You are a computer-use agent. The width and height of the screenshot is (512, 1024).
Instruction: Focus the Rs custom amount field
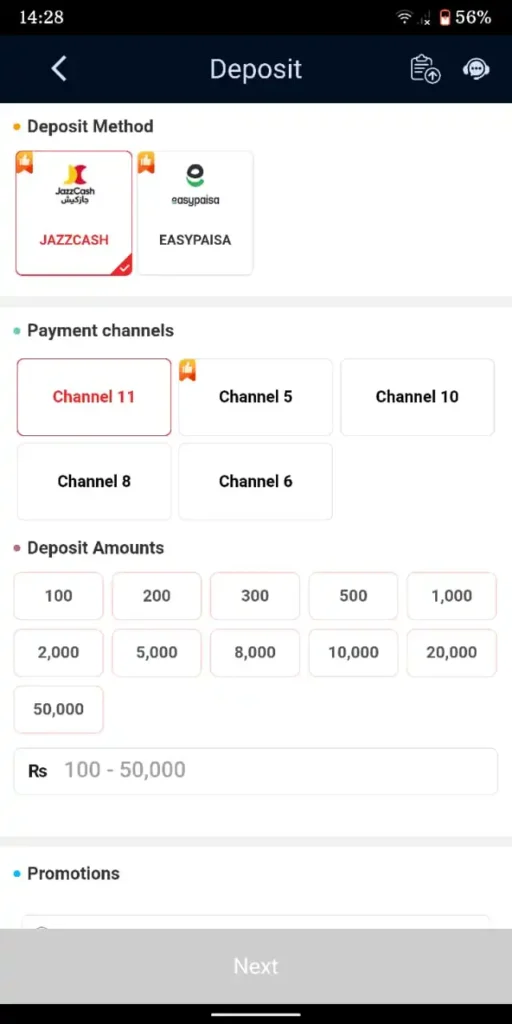(x=255, y=771)
